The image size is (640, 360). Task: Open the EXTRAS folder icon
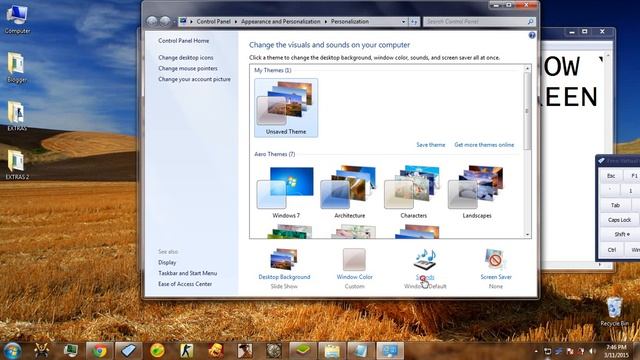17,116
